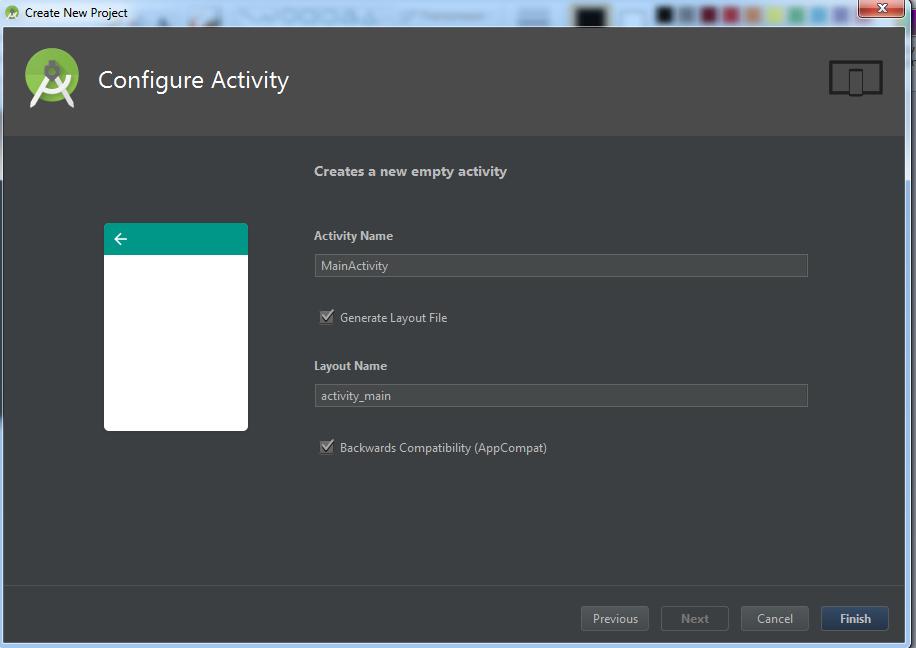The width and height of the screenshot is (916, 648).
Task: Click 'Creates a new empty activity' text
Action: coord(410,171)
